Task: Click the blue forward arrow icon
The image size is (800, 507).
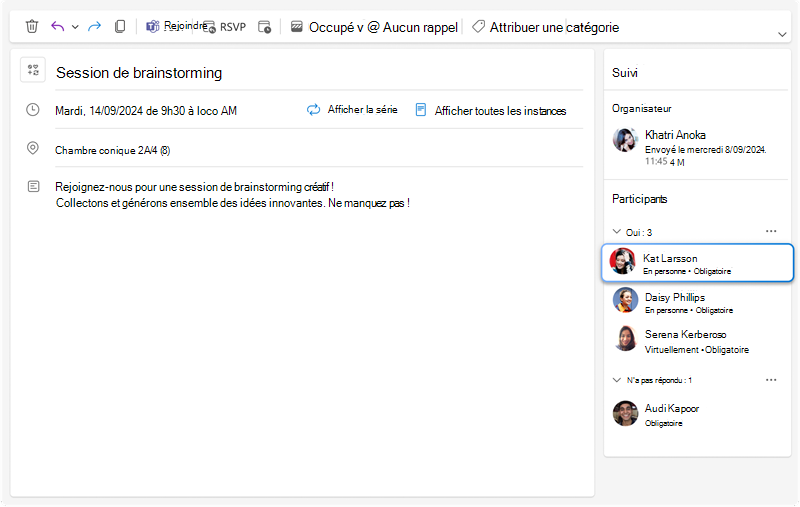Action: click(x=94, y=26)
